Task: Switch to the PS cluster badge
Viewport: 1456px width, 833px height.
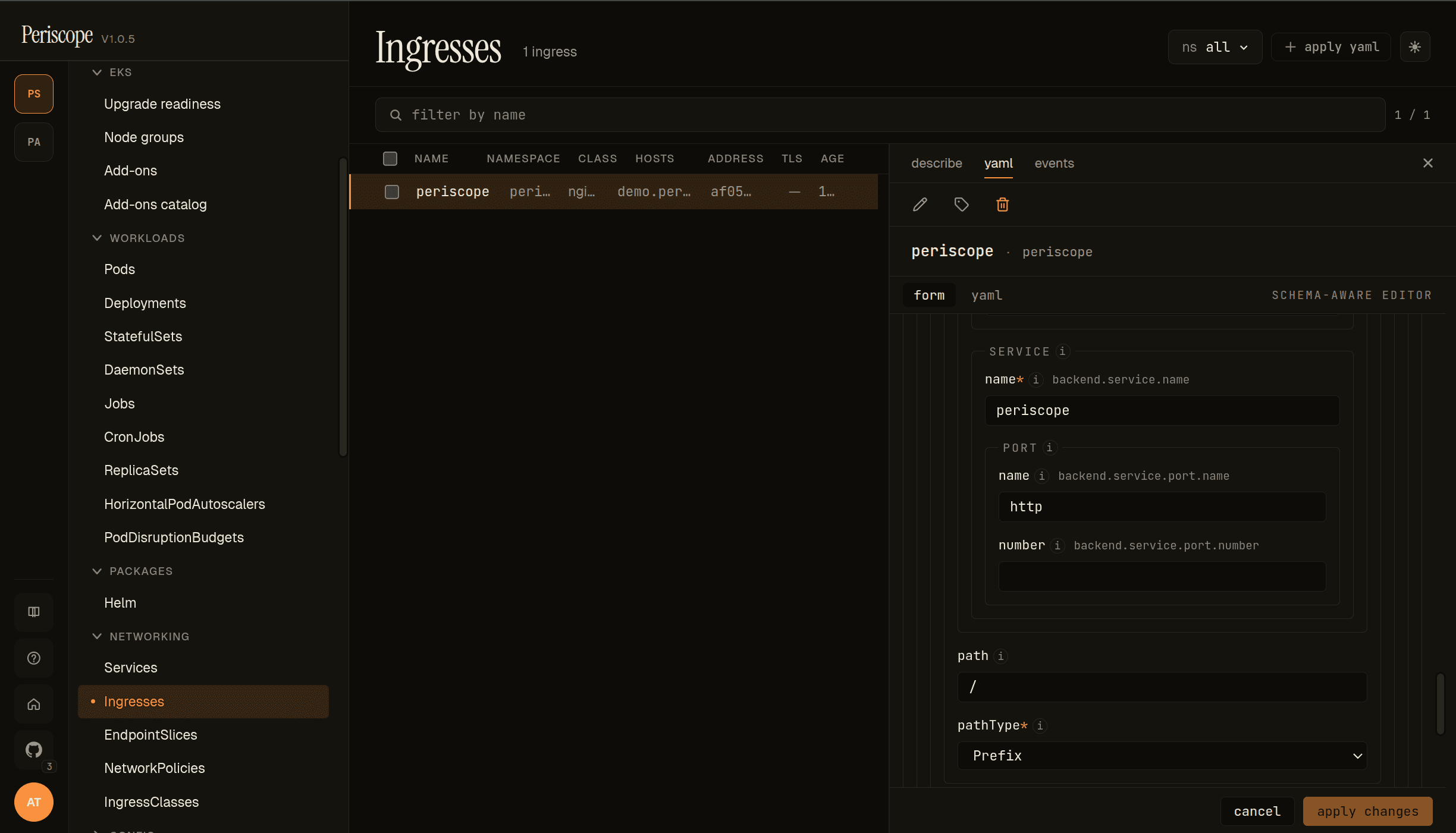Action: click(34, 94)
